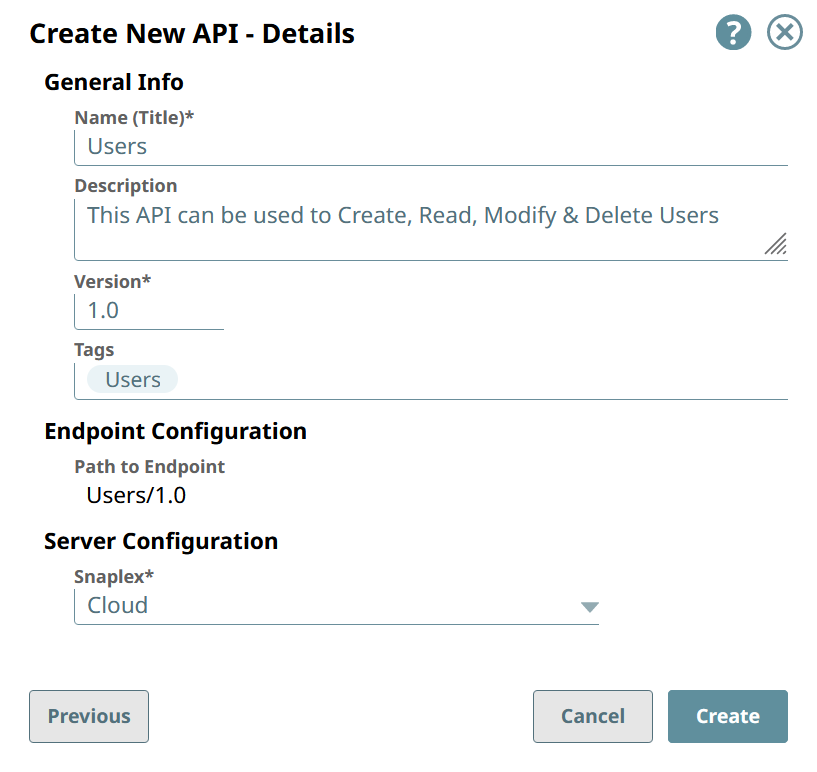Click the dialog title Create New API - Details
This screenshot has height=772, width=817.
pyautogui.click(x=192, y=33)
